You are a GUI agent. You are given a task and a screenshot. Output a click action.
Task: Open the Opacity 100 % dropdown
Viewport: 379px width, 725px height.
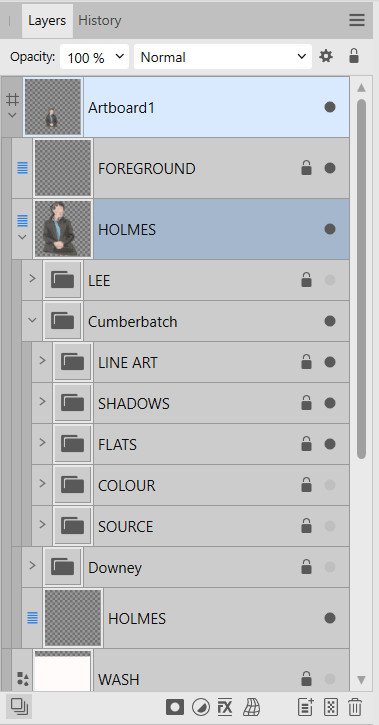[94, 57]
